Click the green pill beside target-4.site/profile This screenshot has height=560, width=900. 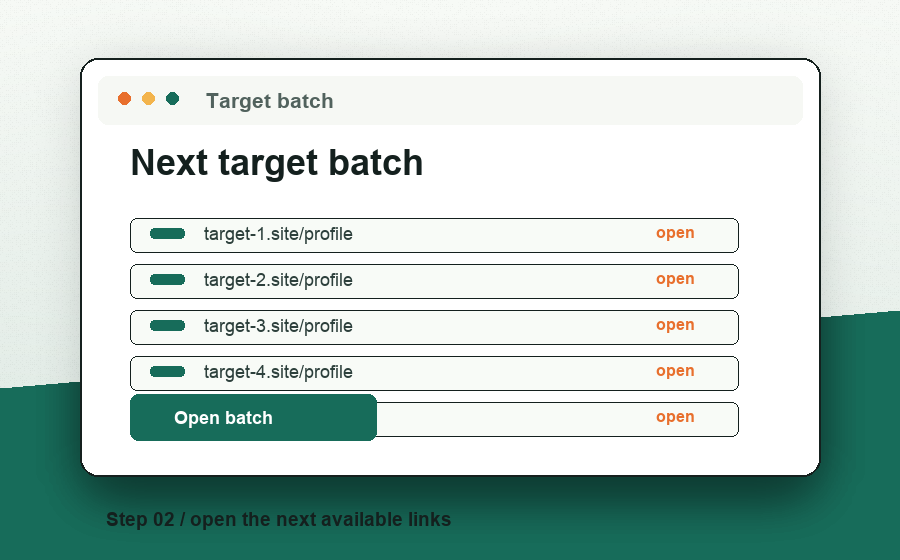tap(168, 371)
